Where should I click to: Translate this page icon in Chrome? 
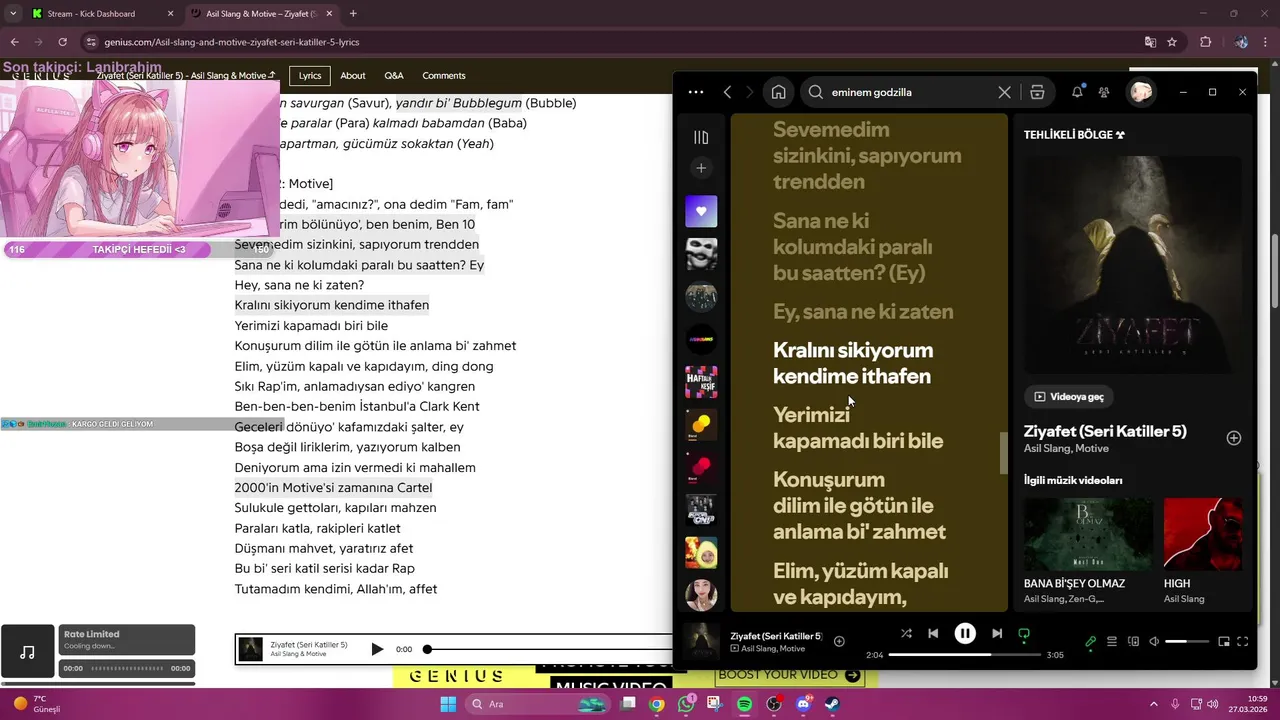coord(1150,42)
